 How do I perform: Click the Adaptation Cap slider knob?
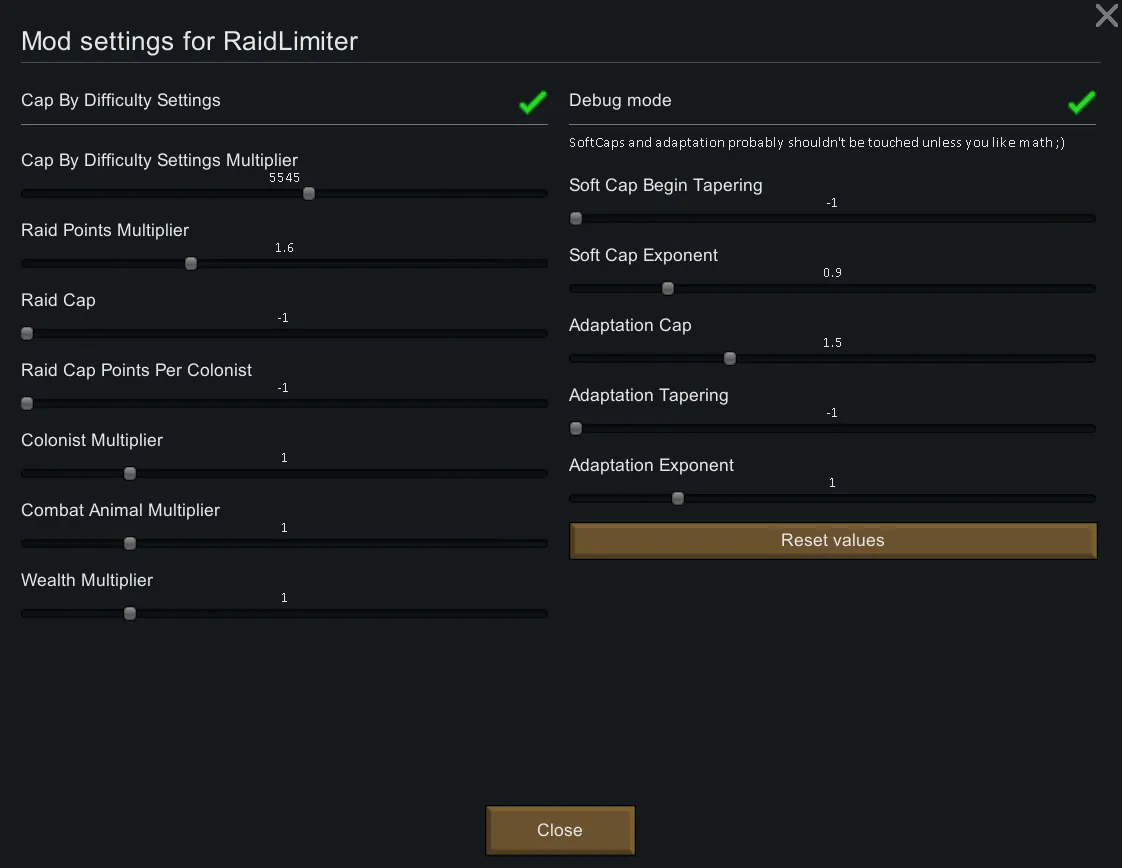coord(730,358)
